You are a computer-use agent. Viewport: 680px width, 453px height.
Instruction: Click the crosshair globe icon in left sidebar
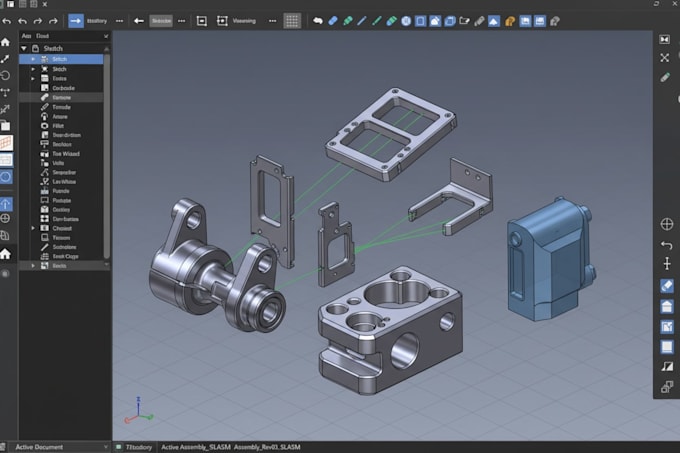coord(5,218)
